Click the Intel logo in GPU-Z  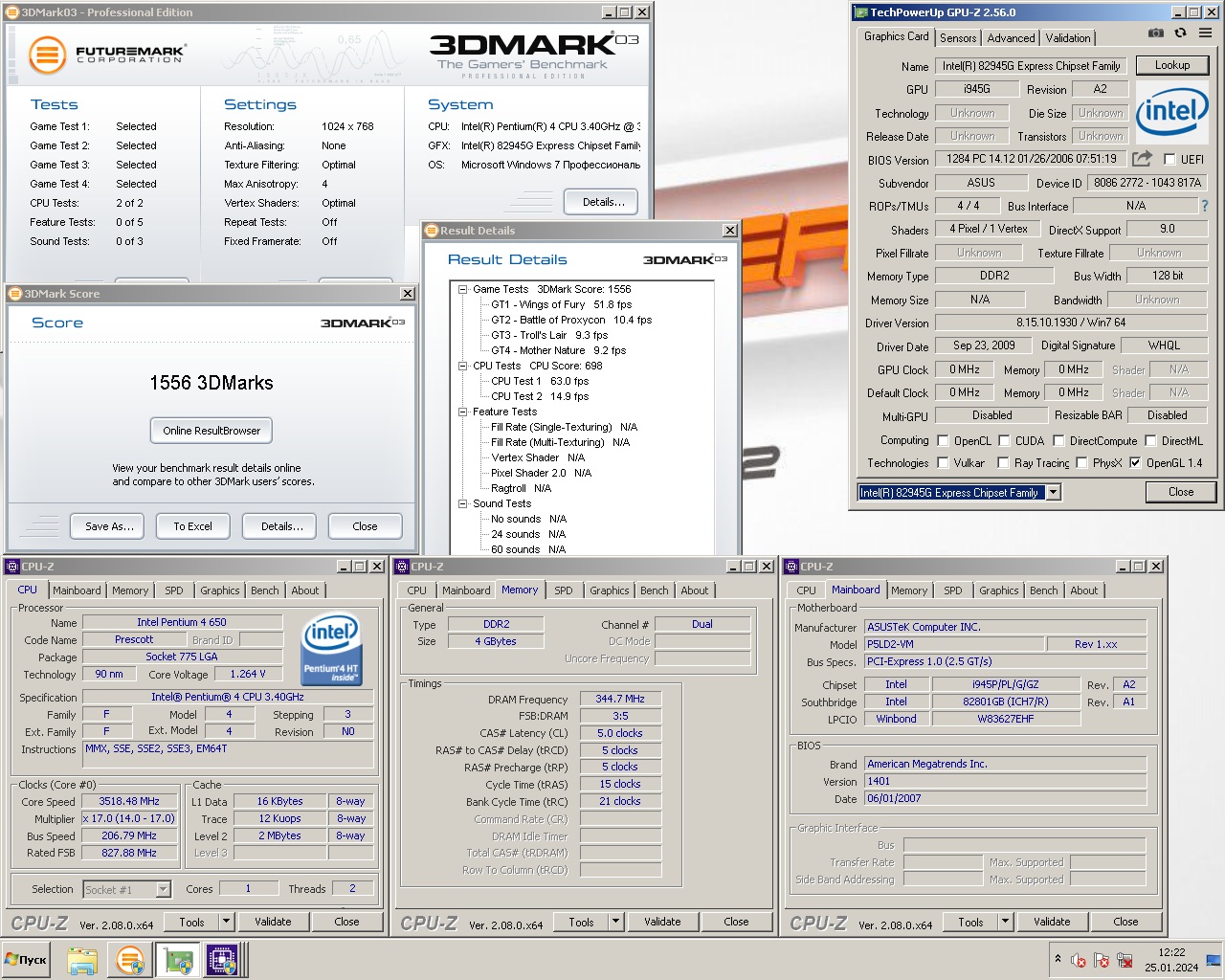click(x=1171, y=114)
